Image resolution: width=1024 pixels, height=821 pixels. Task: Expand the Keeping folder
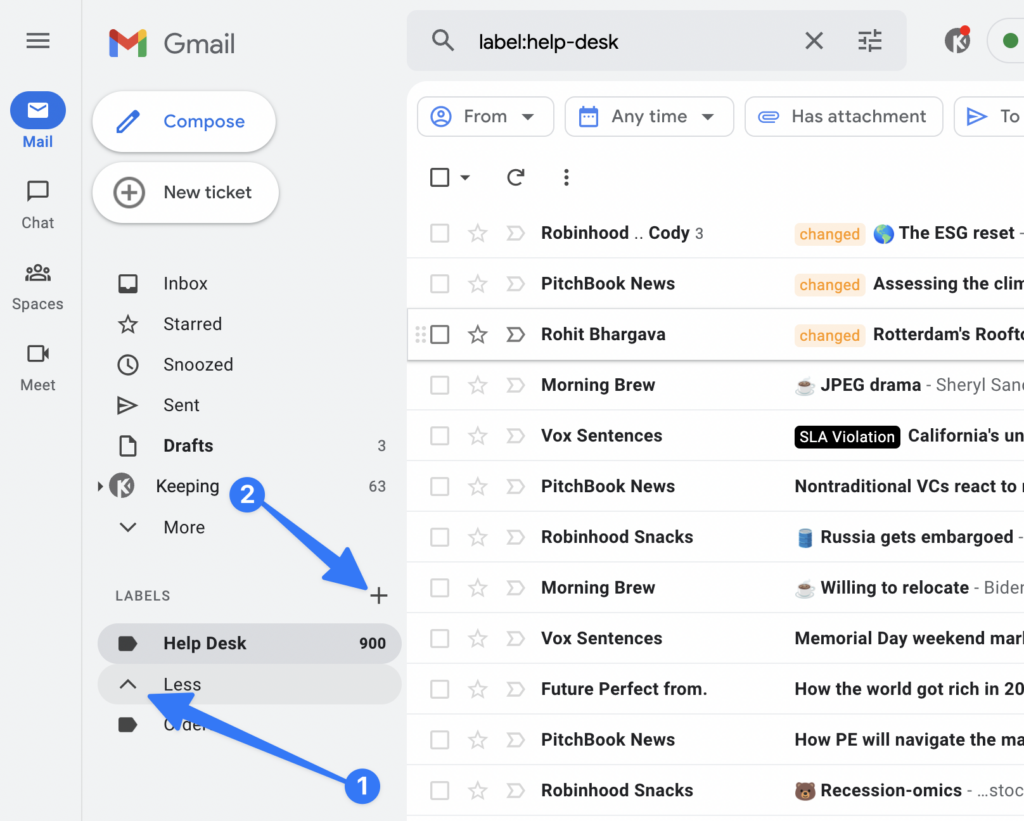(x=100, y=486)
